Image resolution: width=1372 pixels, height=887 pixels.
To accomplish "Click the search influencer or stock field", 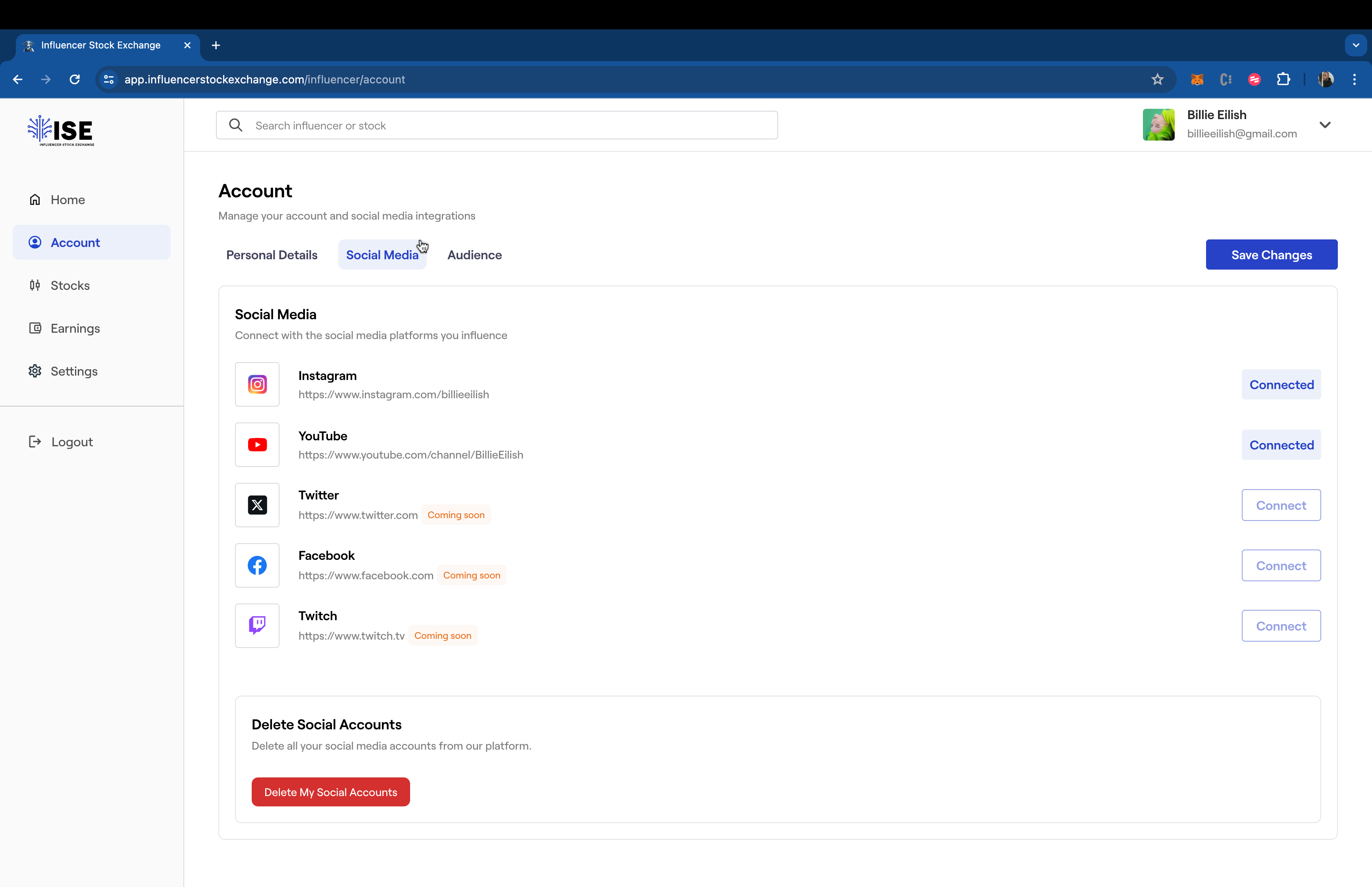I will tap(497, 125).
